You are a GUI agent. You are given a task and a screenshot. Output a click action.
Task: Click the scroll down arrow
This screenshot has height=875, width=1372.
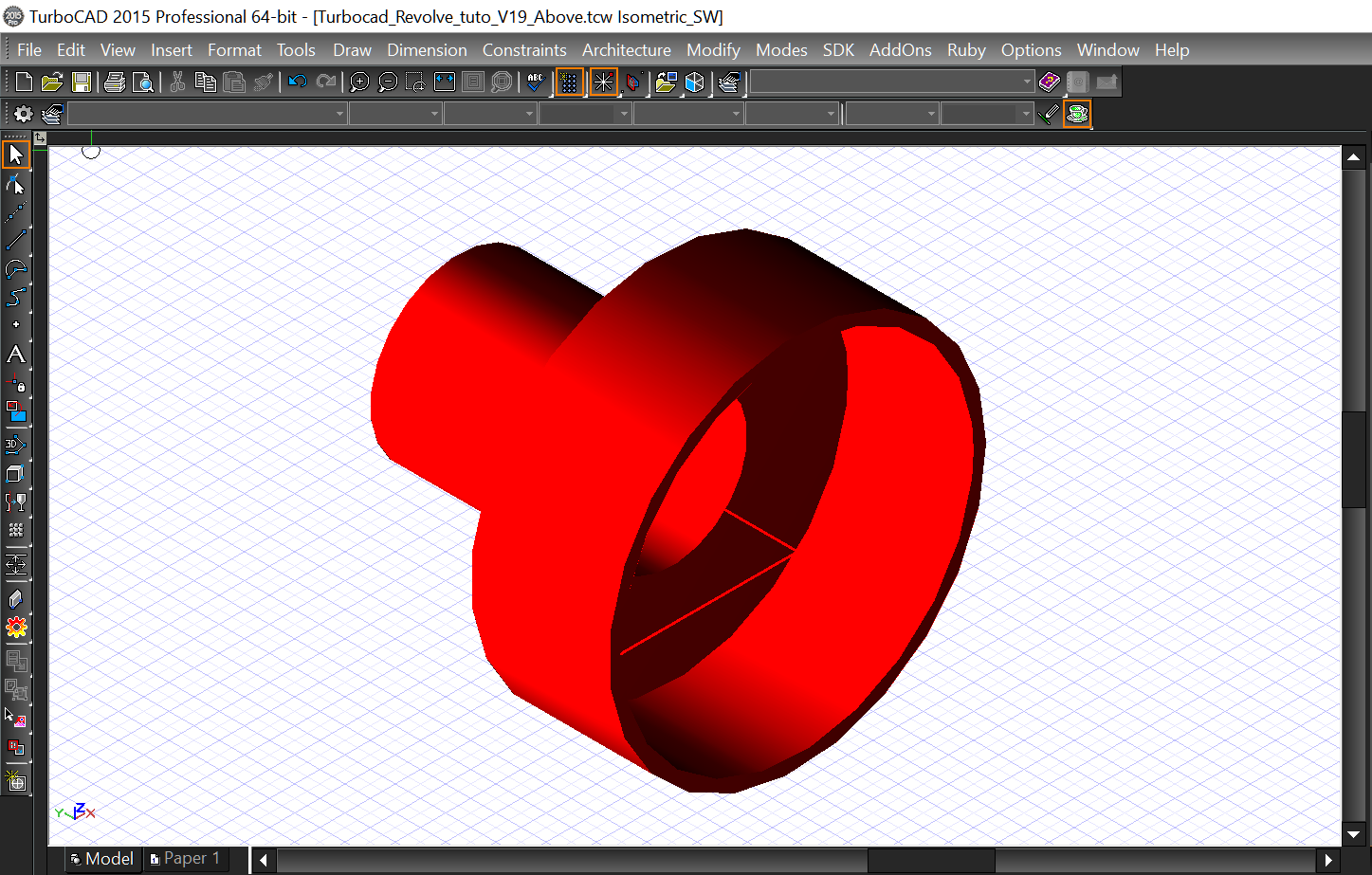click(x=1354, y=835)
